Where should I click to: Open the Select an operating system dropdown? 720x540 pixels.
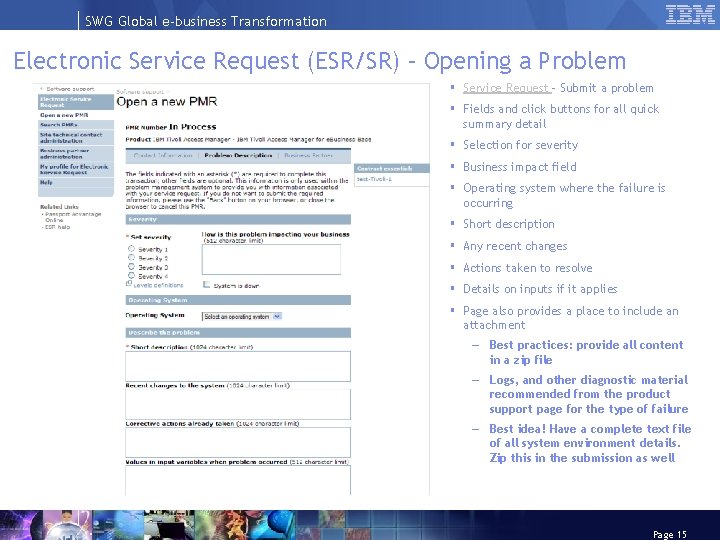pyautogui.click(x=242, y=316)
